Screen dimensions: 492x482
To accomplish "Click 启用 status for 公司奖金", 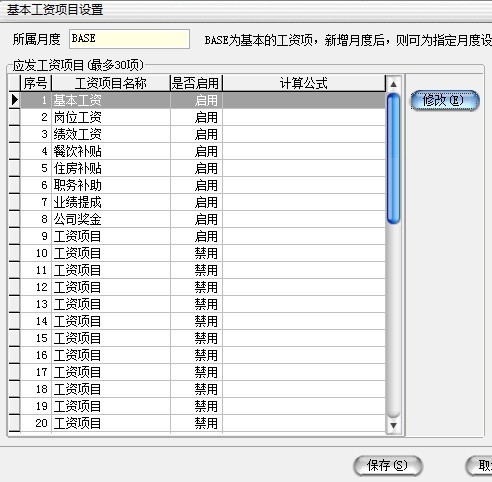I will 206,219.
